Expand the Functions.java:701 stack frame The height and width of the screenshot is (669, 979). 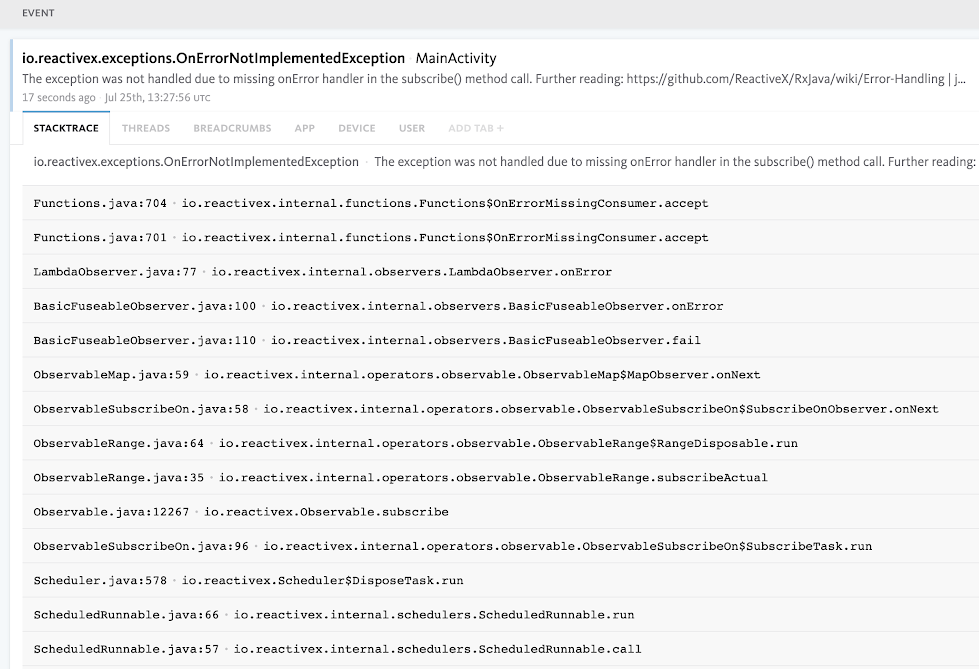(501, 237)
